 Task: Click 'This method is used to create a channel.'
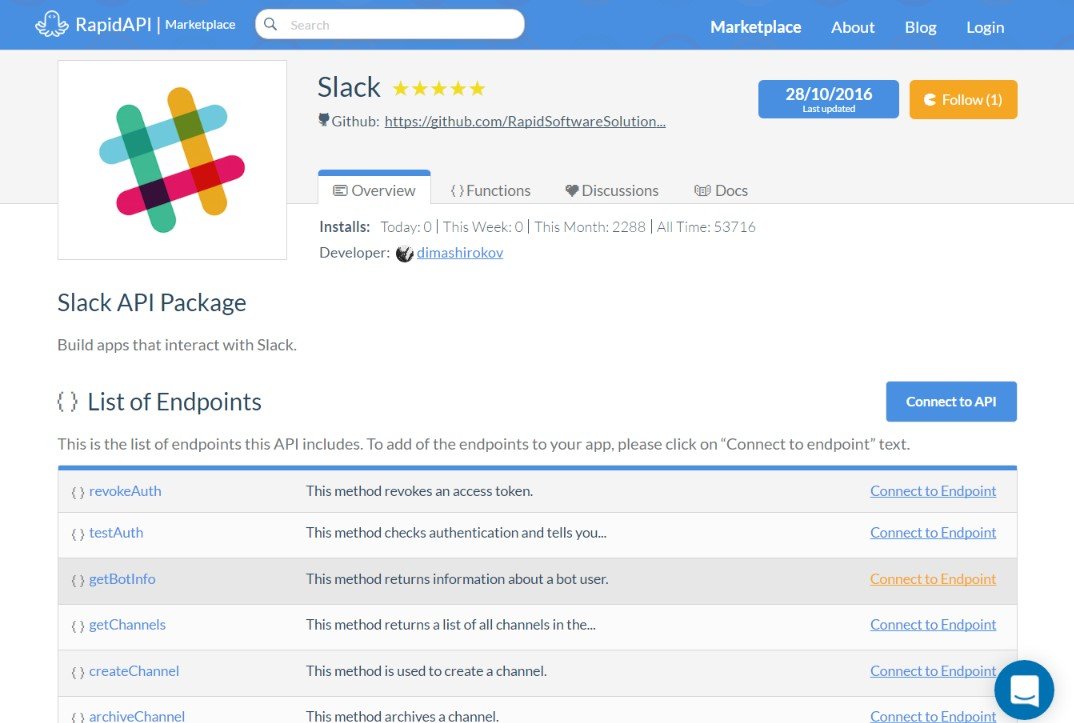tap(426, 671)
